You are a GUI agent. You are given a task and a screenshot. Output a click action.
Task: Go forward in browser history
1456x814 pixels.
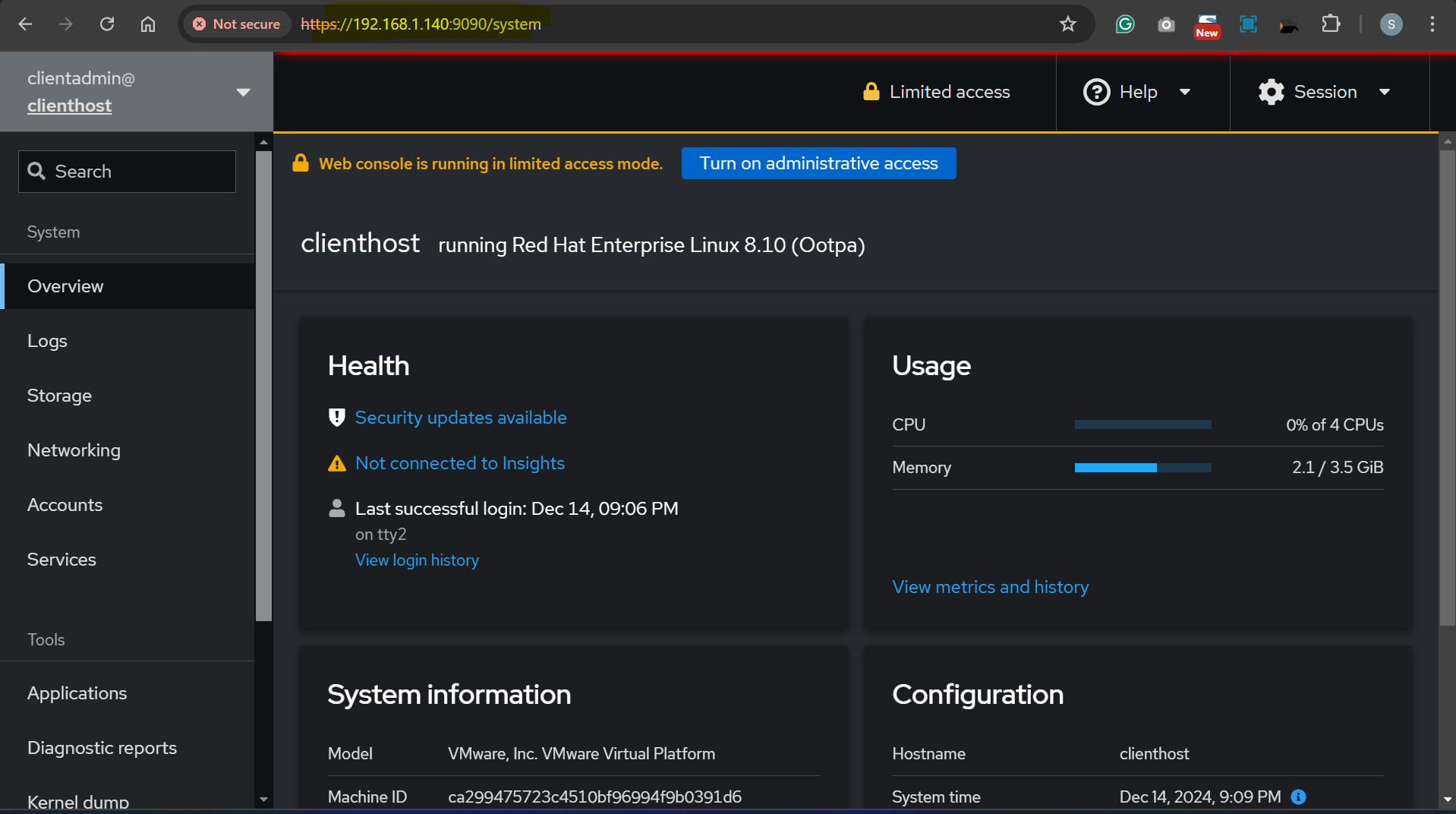coord(66,24)
